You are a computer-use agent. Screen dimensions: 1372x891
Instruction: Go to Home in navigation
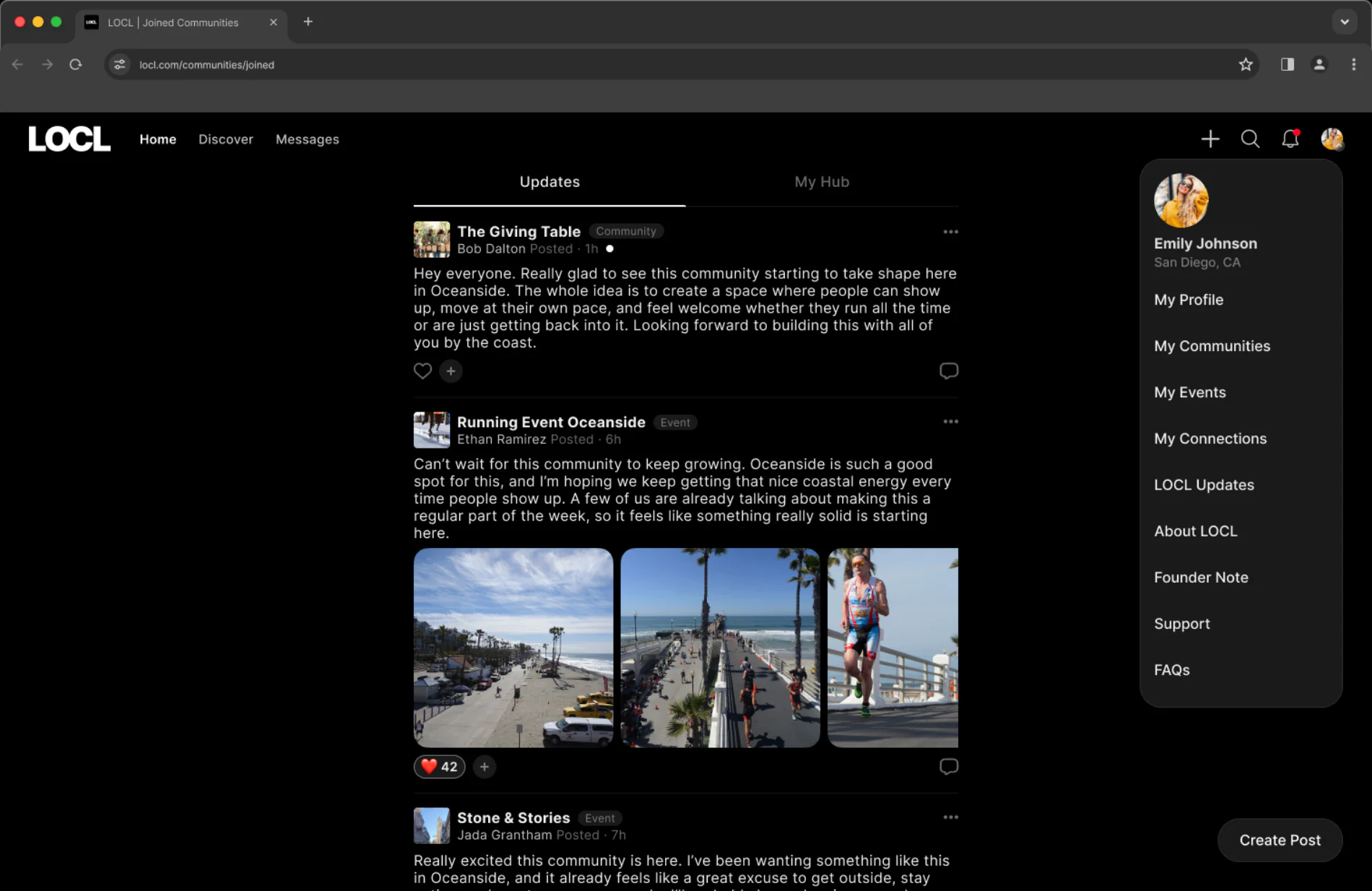click(x=158, y=139)
